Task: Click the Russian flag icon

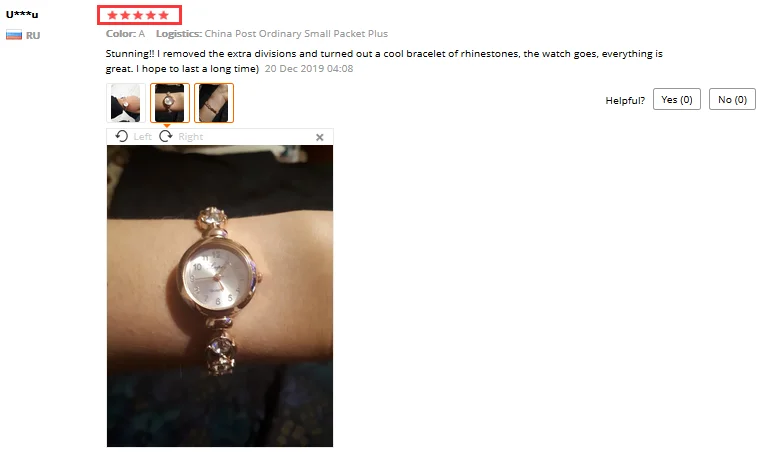Action: click(x=14, y=35)
